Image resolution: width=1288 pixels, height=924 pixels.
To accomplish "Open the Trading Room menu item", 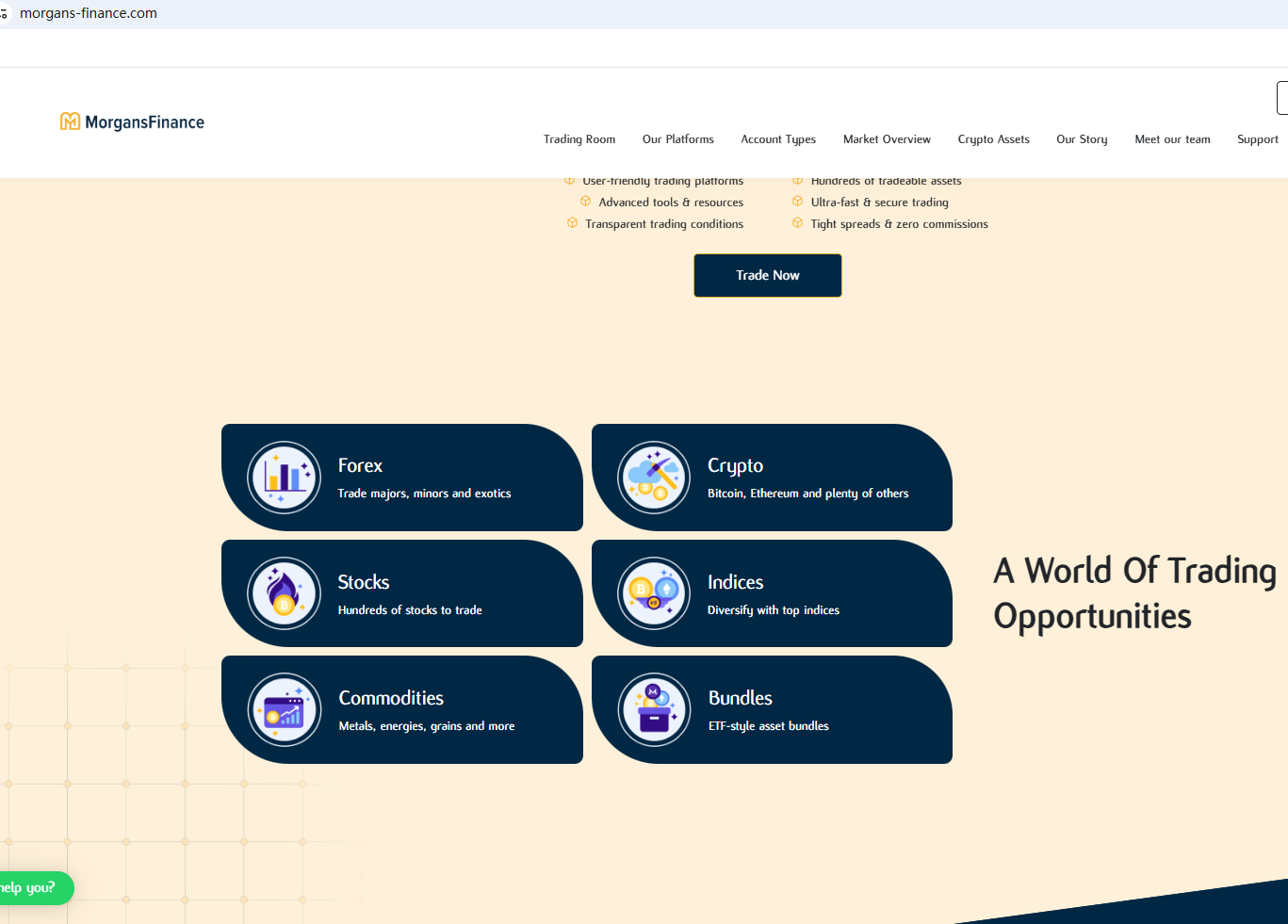I will point(579,139).
